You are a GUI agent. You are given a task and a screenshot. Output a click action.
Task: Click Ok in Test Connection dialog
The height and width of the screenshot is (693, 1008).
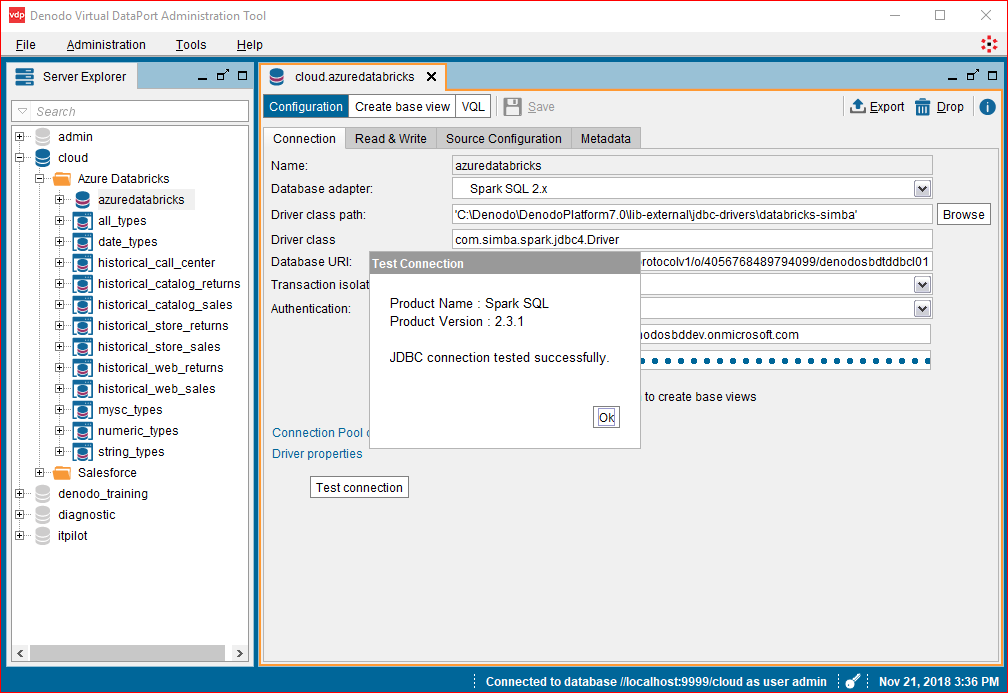606,418
